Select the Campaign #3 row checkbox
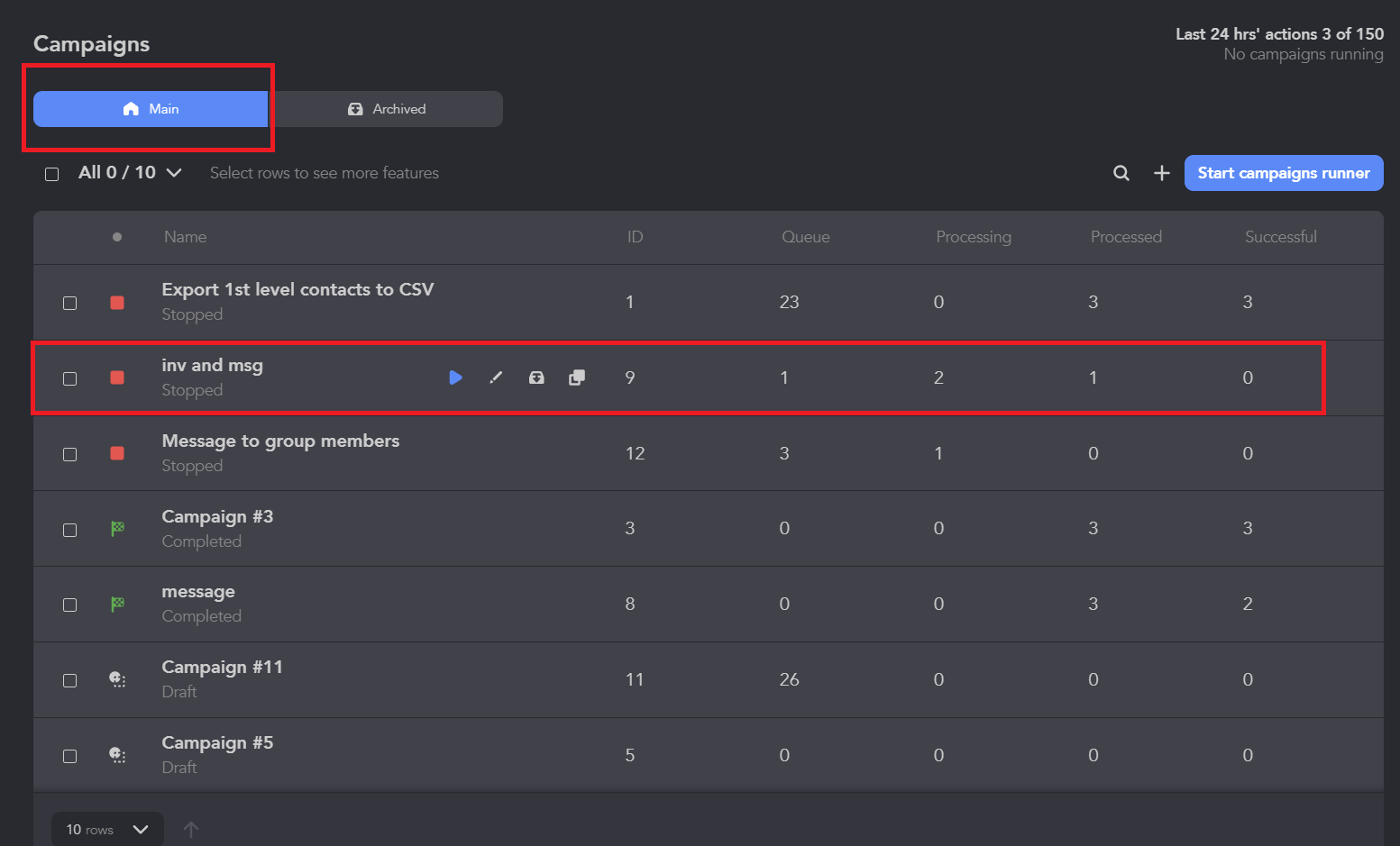 [70, 530]
